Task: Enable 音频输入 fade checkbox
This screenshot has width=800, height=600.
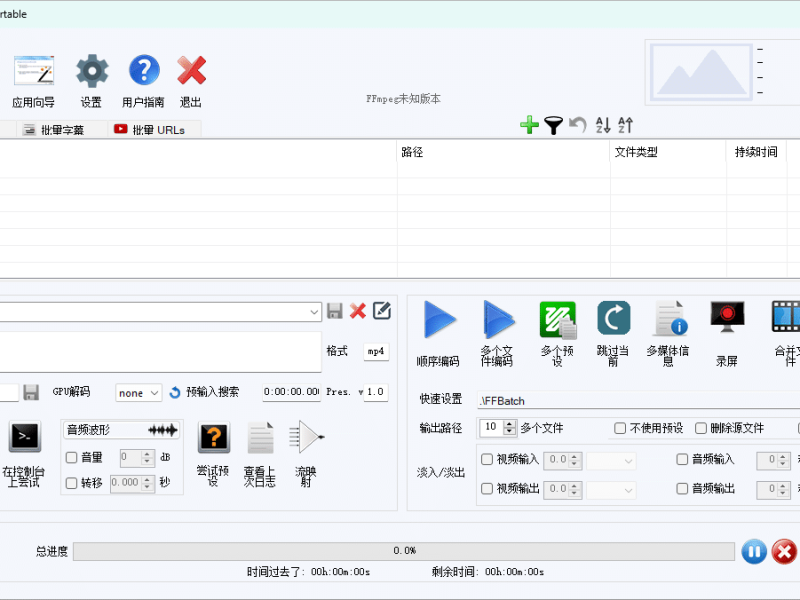Action: pos(682,459)
